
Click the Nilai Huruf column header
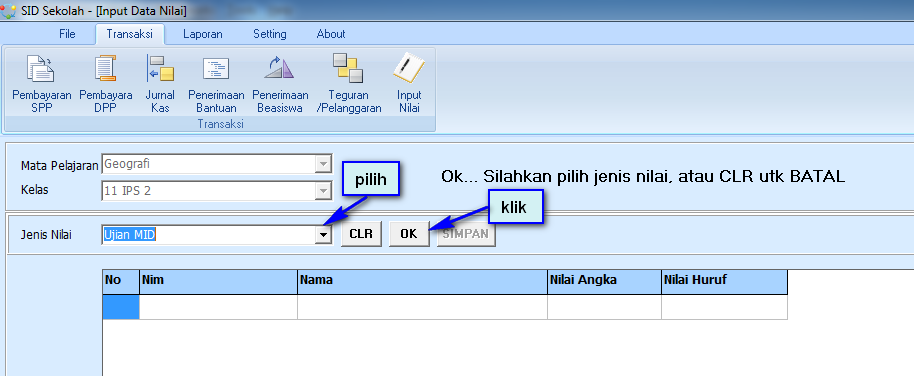click(725, 281)
